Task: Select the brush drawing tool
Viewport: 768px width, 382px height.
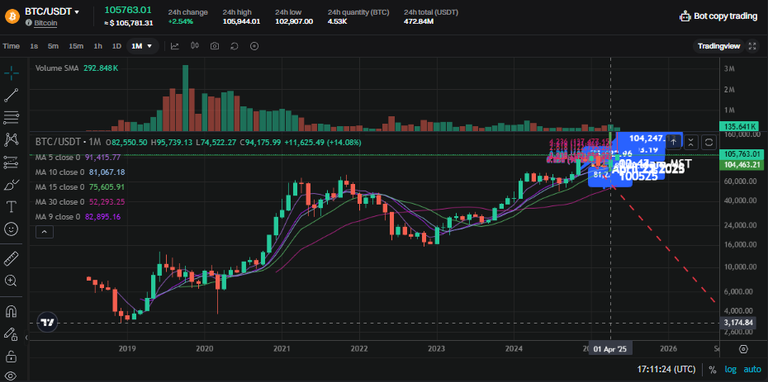Action: 11,185
